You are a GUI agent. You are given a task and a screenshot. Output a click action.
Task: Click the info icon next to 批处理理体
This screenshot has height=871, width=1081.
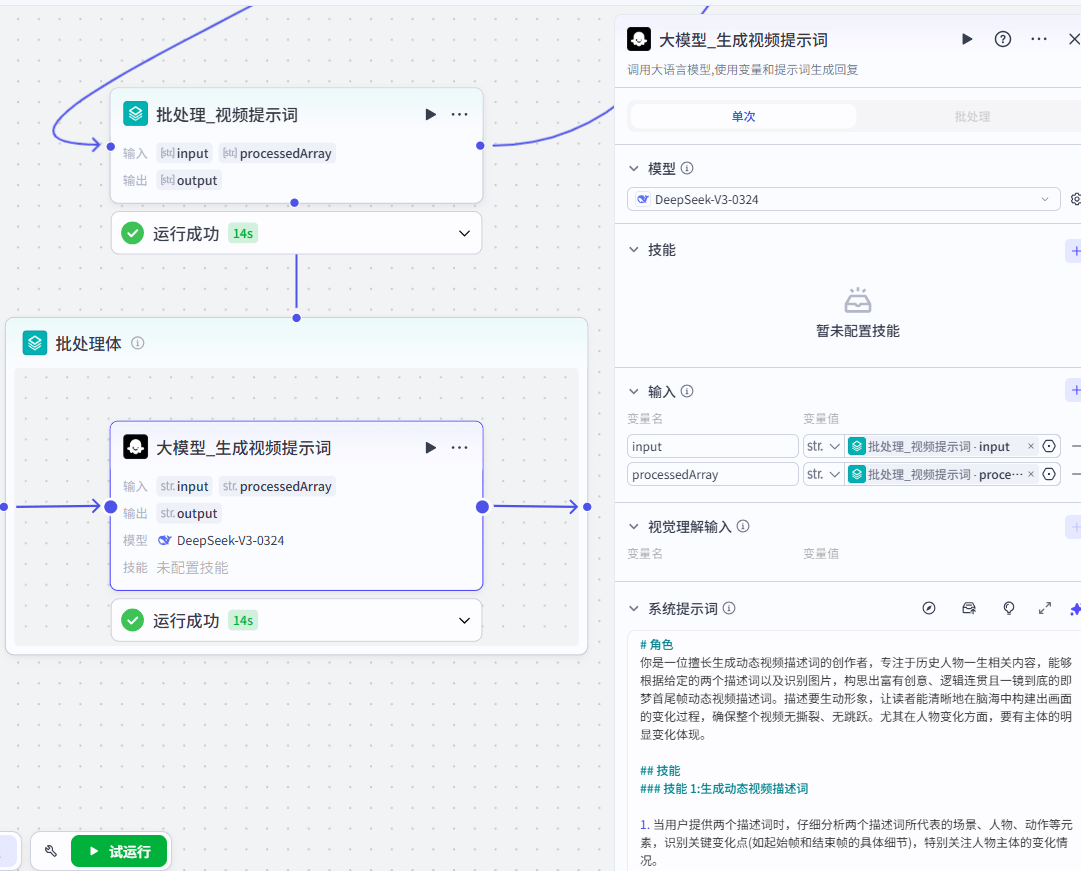(x=138, y=343)
